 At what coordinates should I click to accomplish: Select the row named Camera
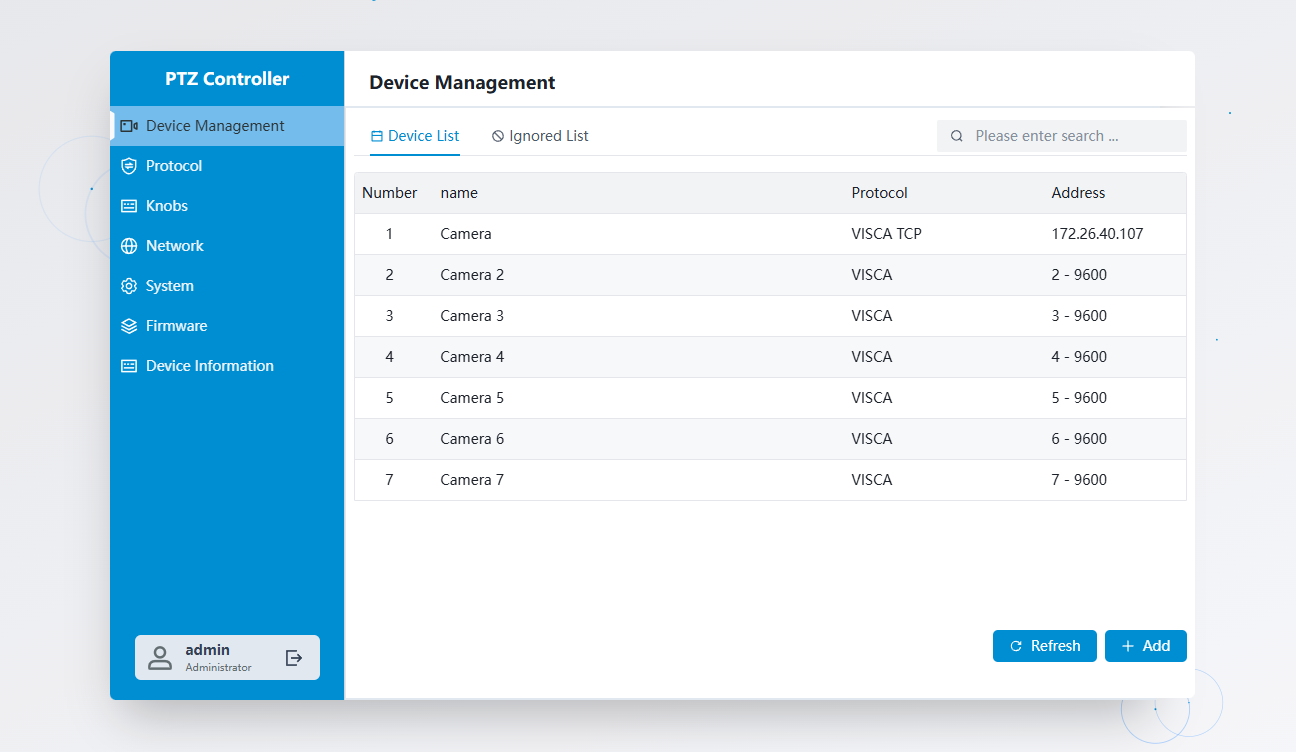(770, 234)
